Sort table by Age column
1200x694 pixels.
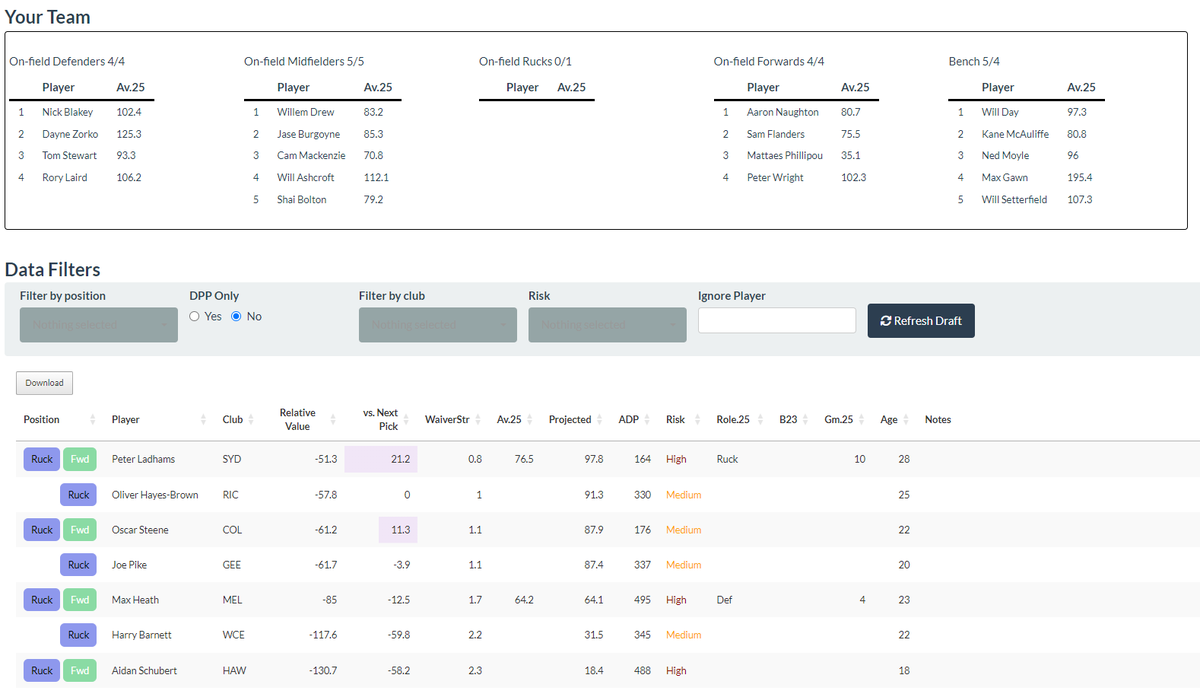(896, 419)
